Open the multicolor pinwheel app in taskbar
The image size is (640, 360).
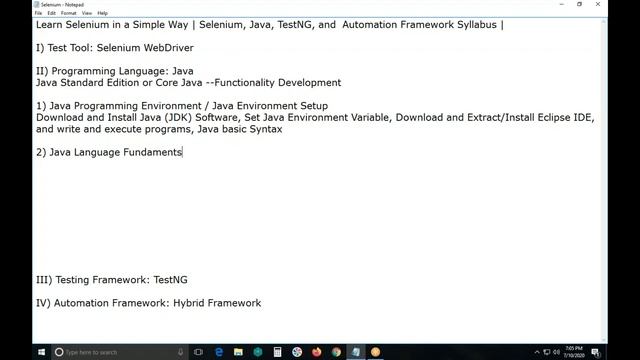pos(297,352)
